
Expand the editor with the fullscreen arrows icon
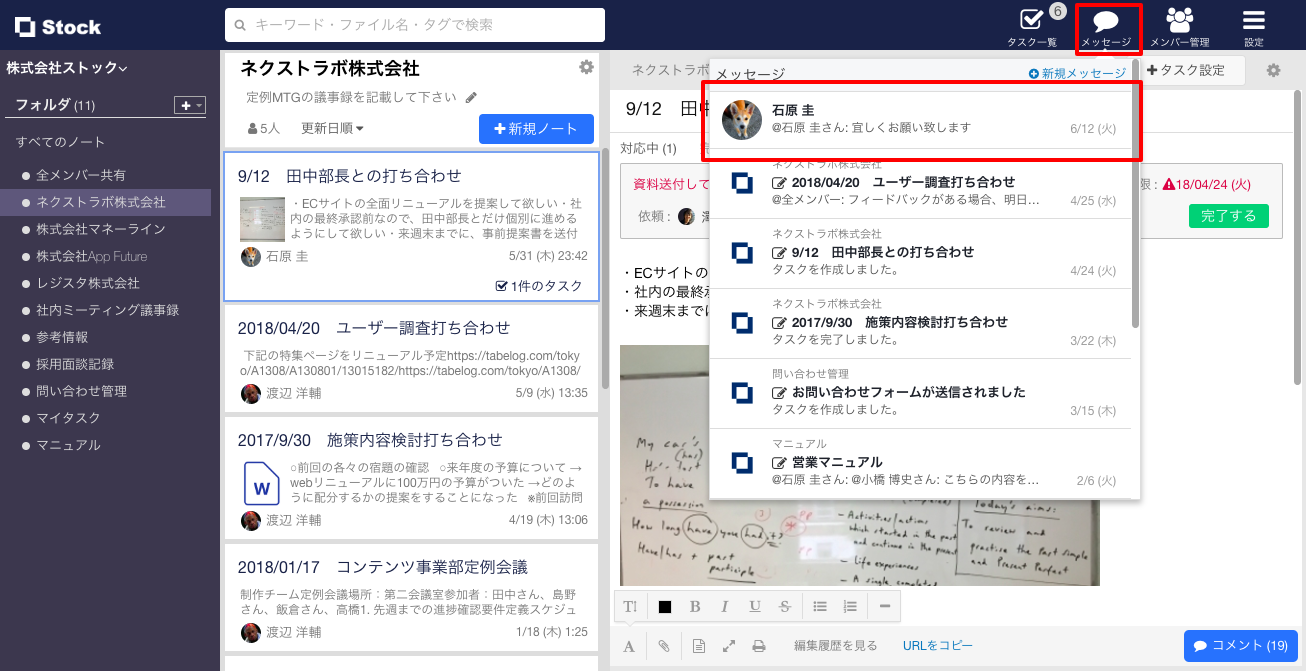(x=729, y=645)
